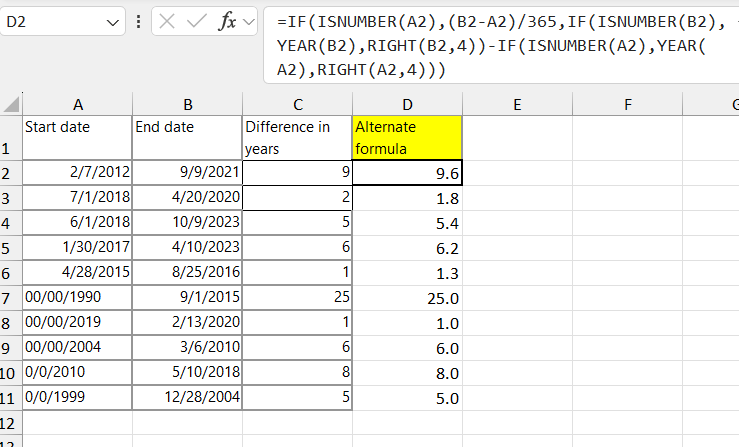Image resolution: width=739 pixels, height=447 pixels.
Task: Click the Name Box showing D2
Action: click(x=62, y=22)
